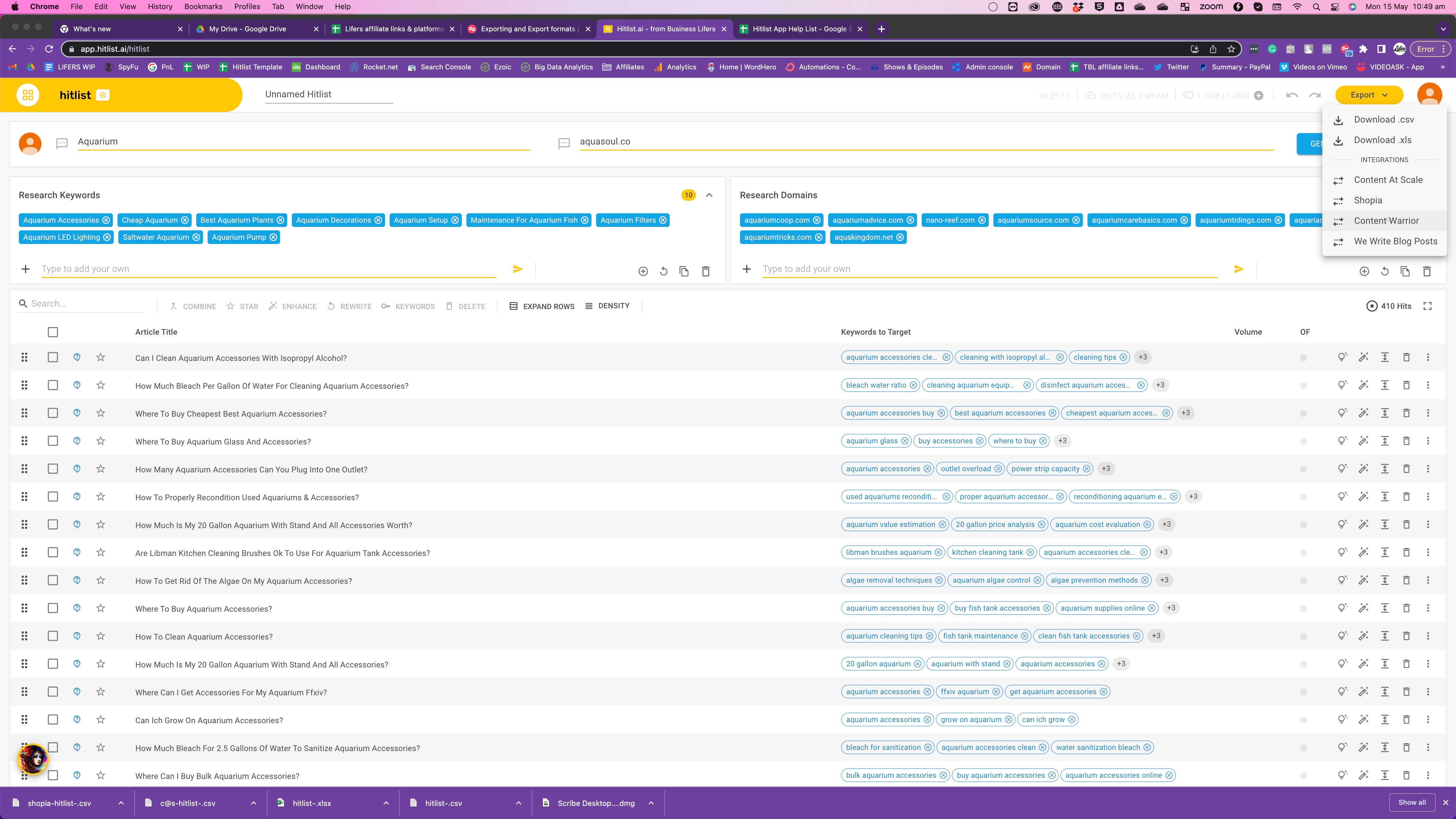Collapse the Research Keywords panel chevron
1456x819 pixels.
[709, 195]
